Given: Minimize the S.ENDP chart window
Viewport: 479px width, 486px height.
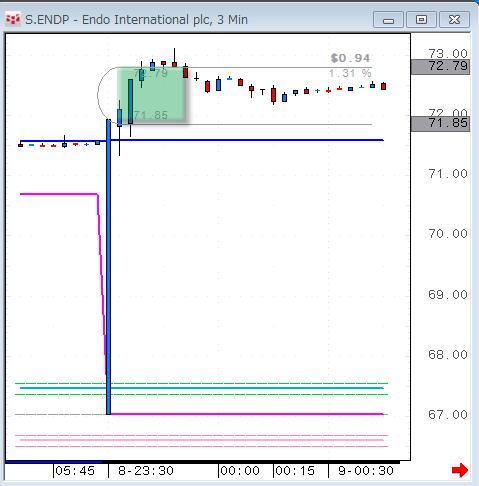Looking at the screenshot, I should coord(388,20).
